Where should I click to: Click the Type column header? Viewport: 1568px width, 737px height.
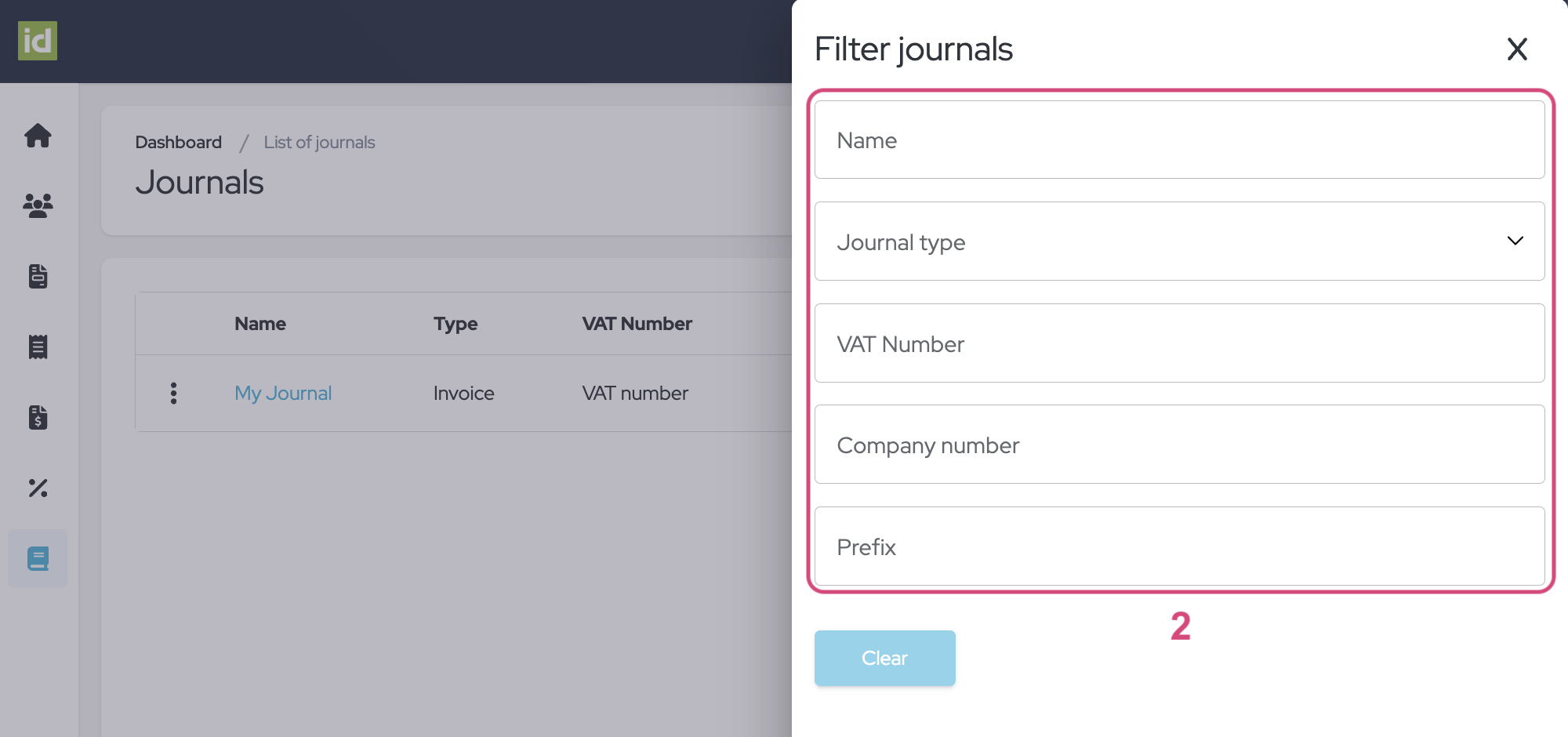[456, 324]
